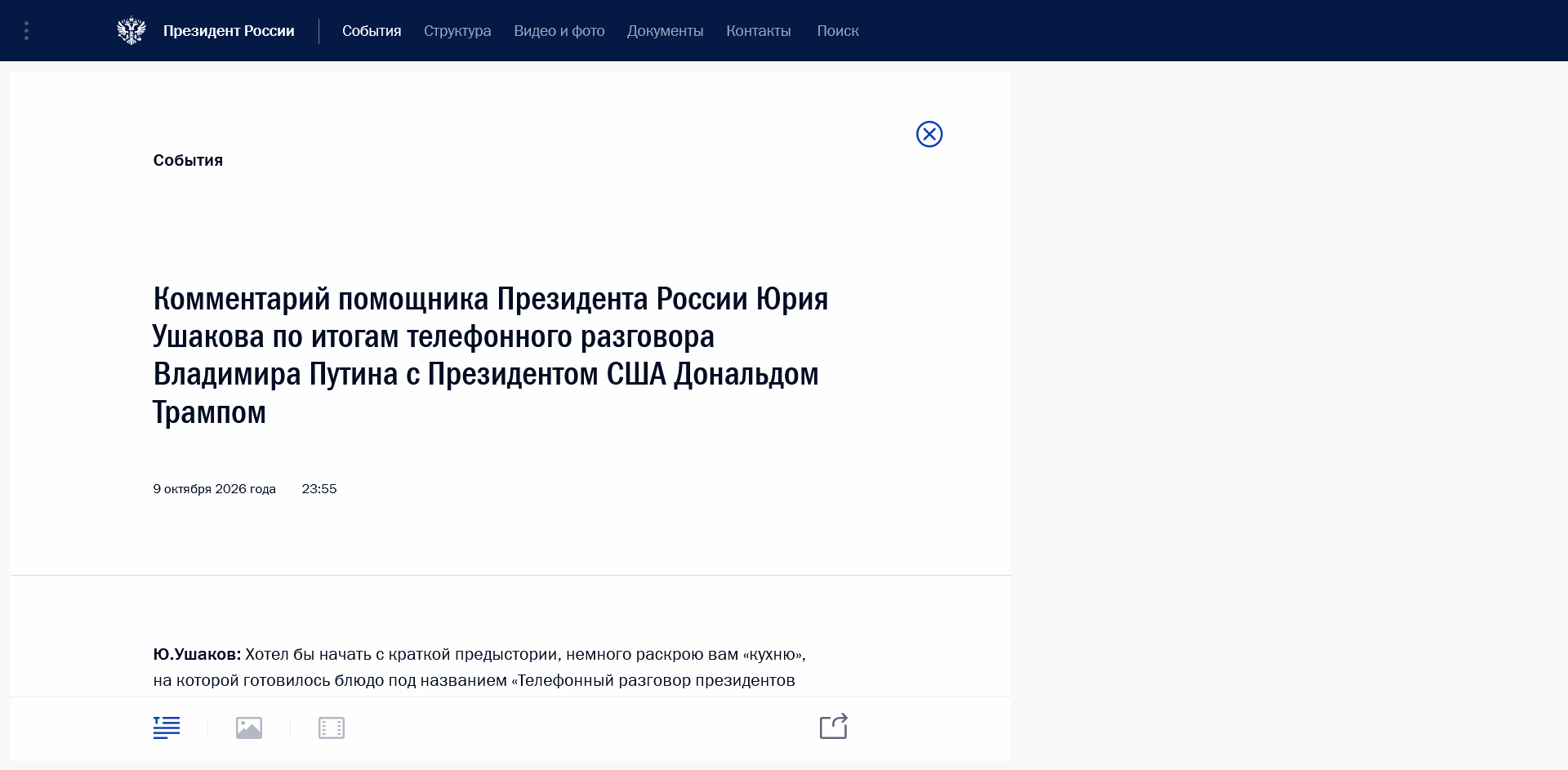The width and height of the screenshot is (1568, 770).
Task: Open the Видео и фото section
Action: [x=559, y=31]
